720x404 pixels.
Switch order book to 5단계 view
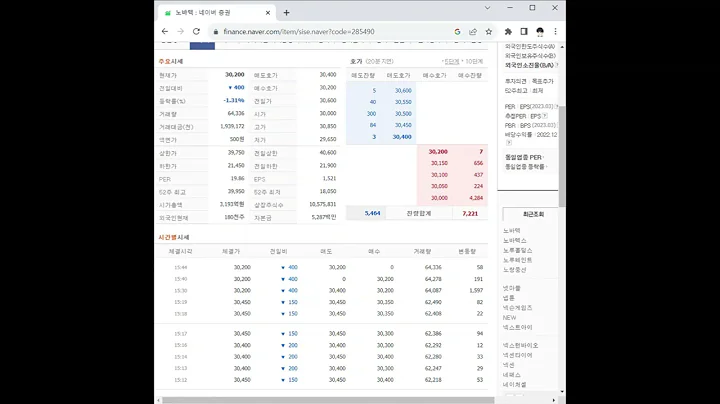click(x=451, y=62)
